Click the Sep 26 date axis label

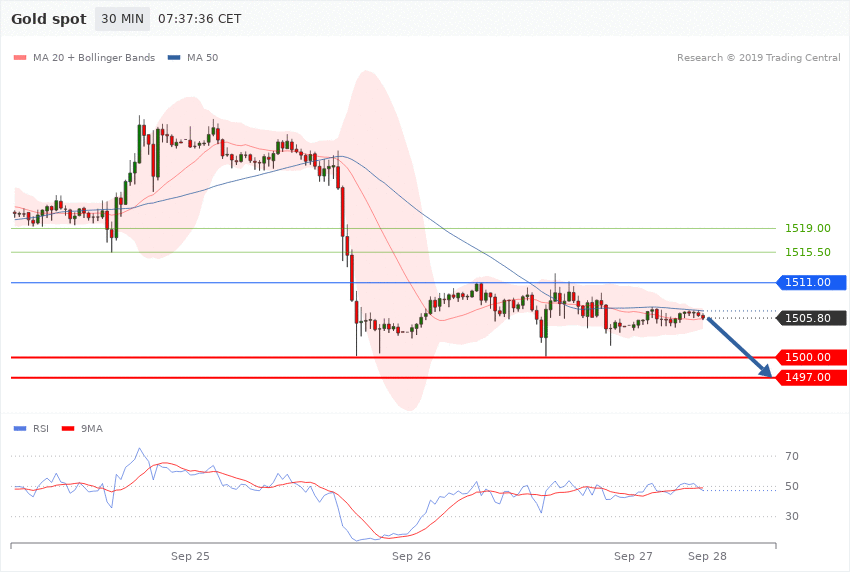411,556
